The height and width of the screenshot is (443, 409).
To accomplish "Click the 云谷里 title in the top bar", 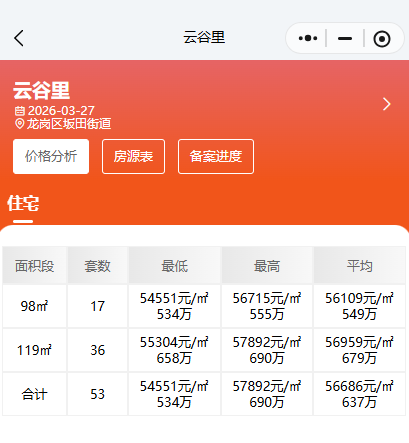I will [x=204, y=37].
